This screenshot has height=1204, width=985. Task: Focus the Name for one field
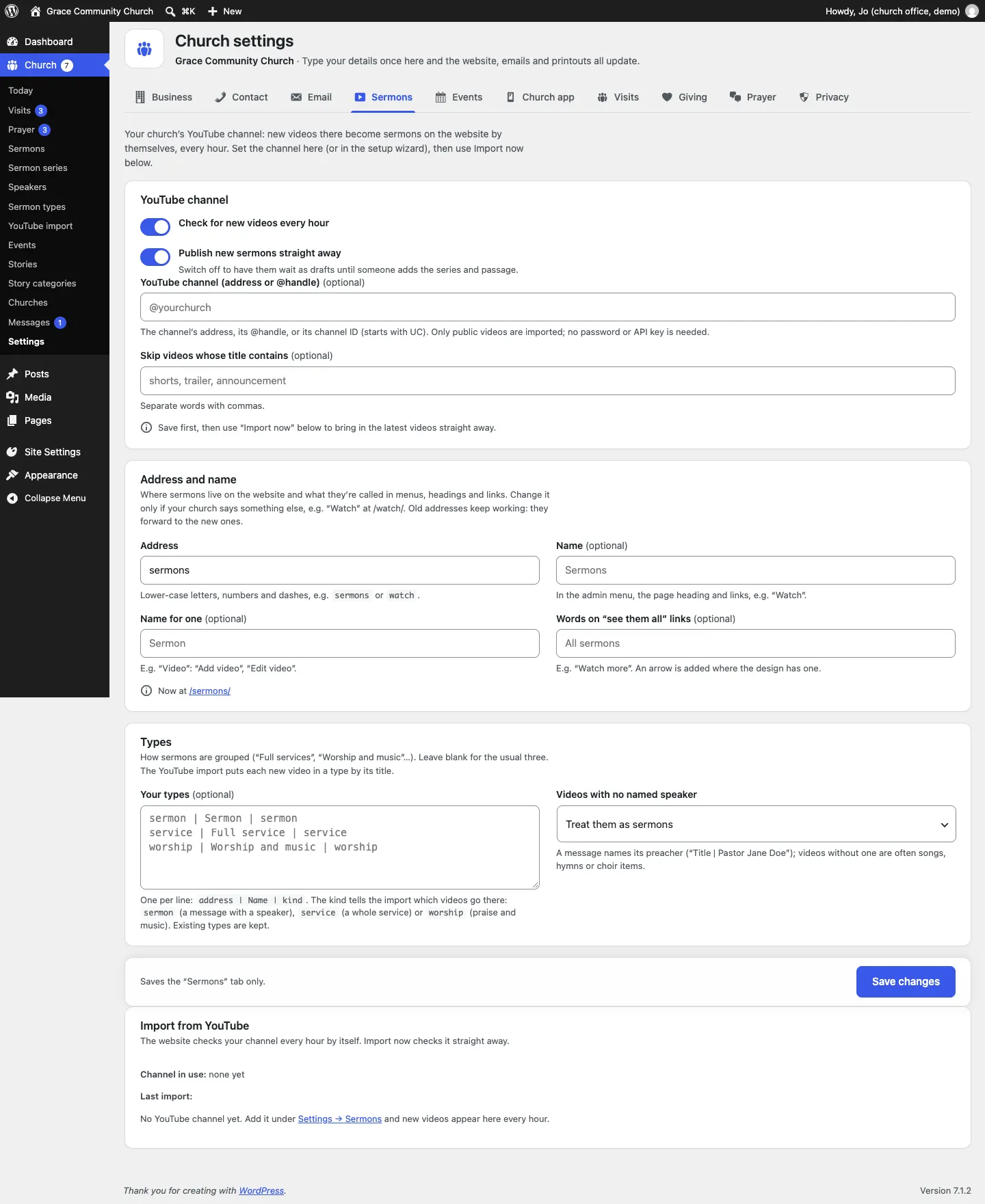340,643
